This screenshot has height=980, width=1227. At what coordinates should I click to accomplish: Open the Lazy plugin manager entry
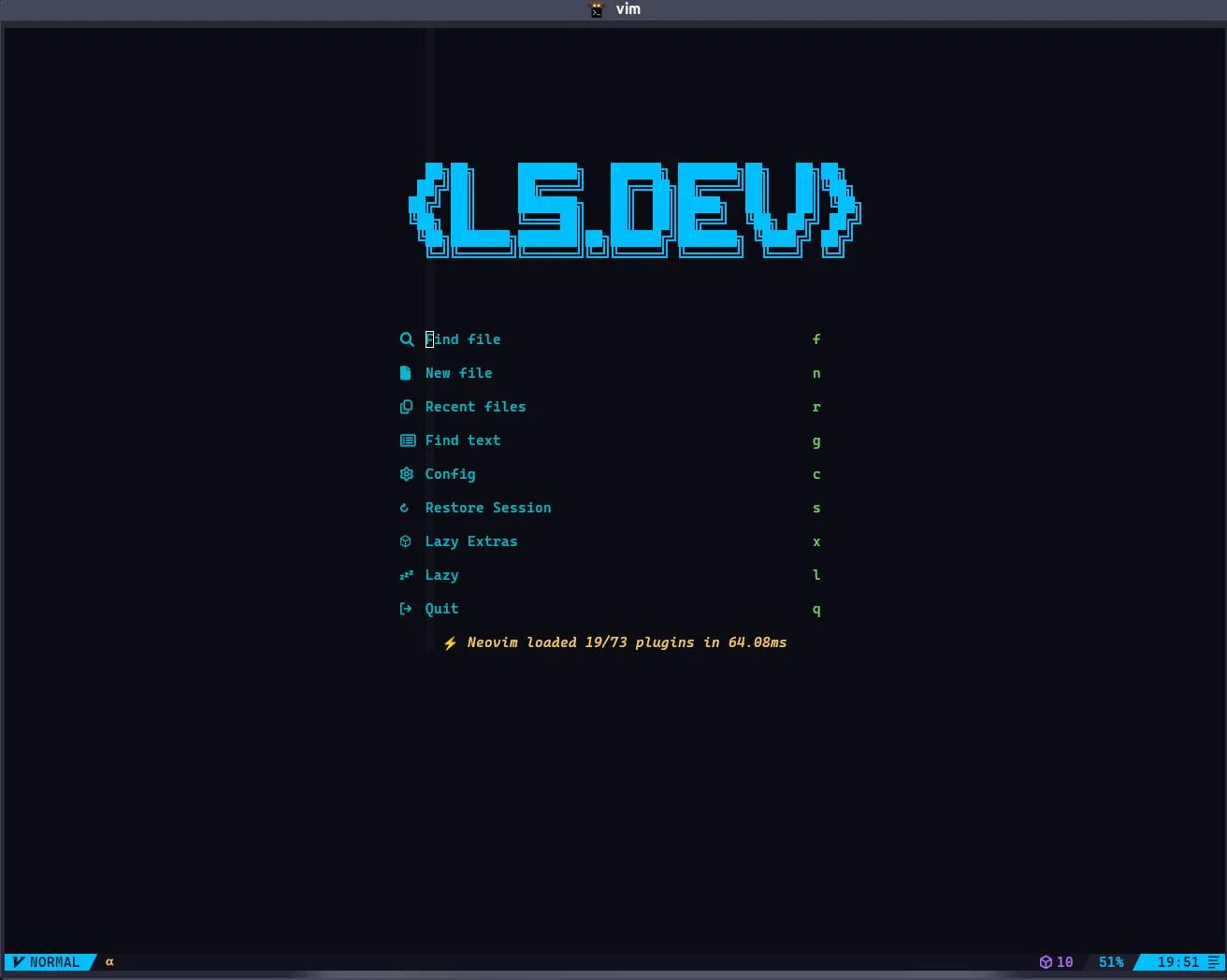(x=610, y=575)
